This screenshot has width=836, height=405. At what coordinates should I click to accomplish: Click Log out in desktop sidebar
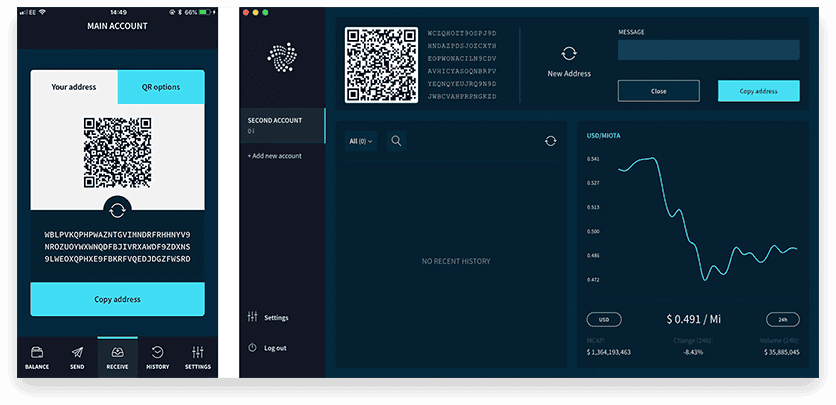coord(267,348)
